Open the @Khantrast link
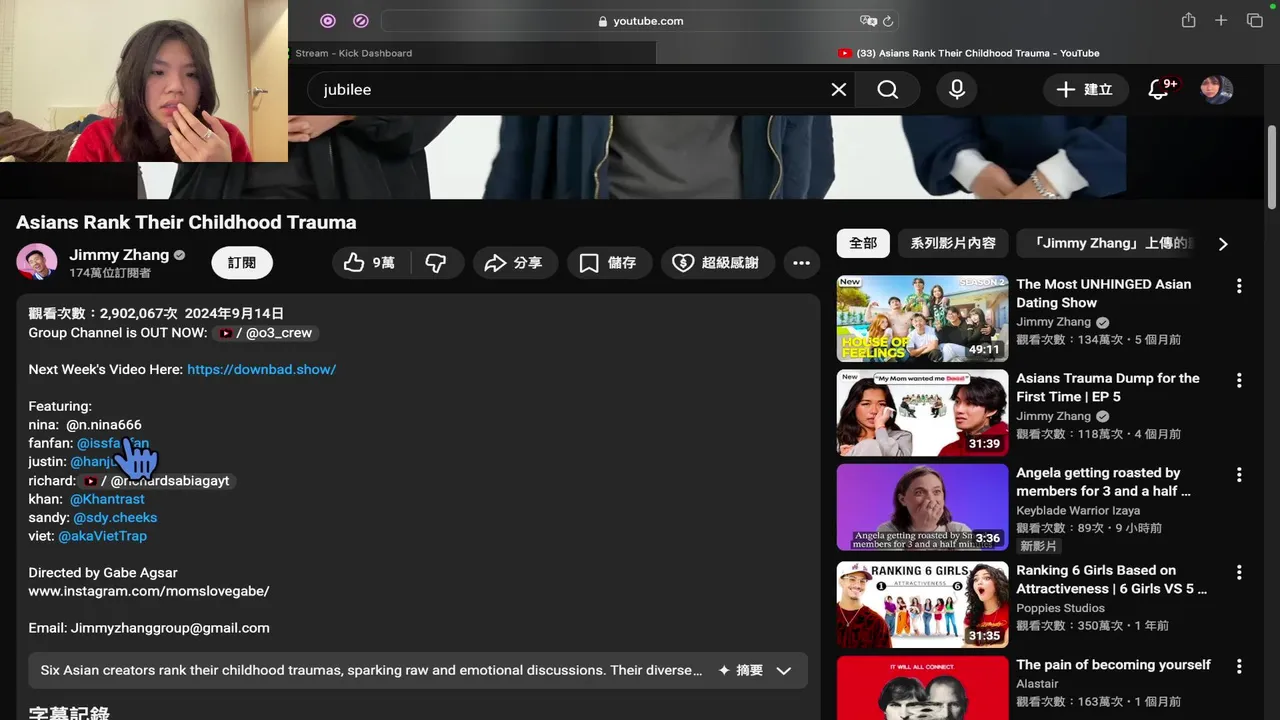1280x720 pixels. click(x=107, y=499)
